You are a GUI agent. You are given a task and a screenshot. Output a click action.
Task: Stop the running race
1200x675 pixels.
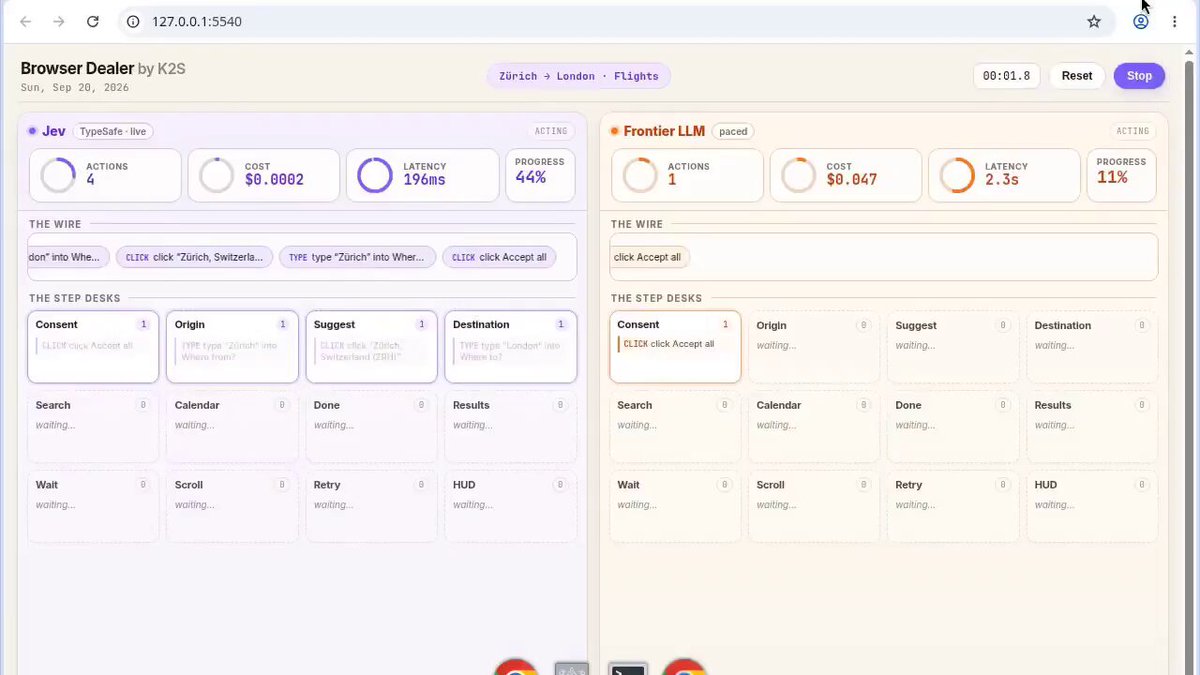pos(1139,76)
